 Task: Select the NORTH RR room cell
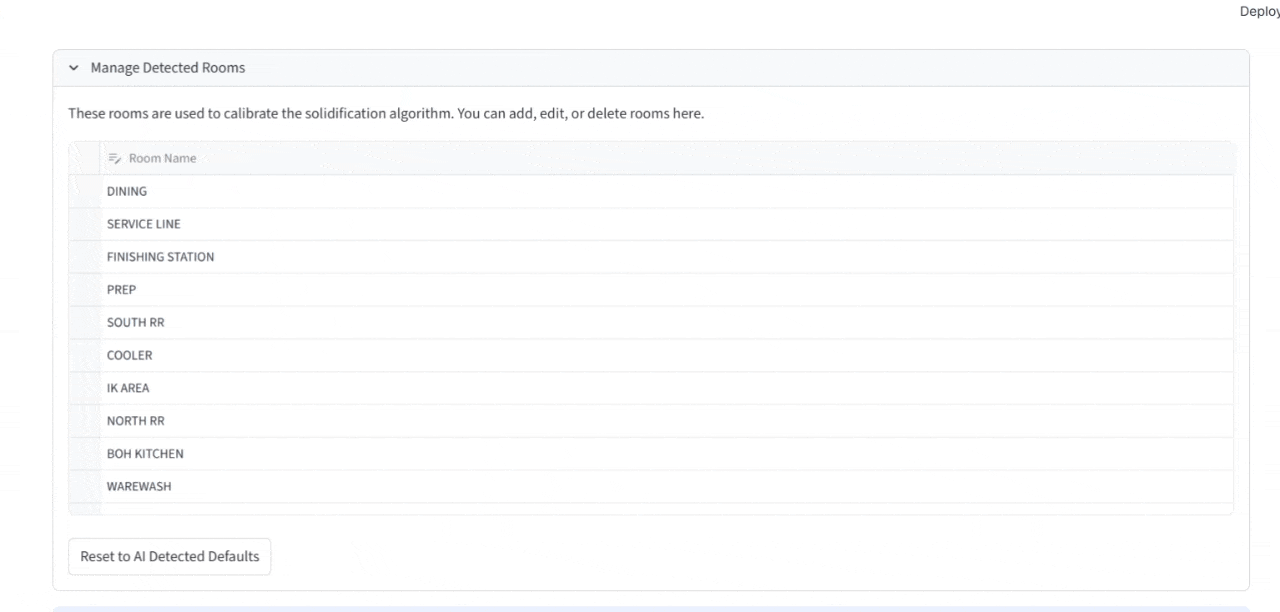tap(135, 421)
